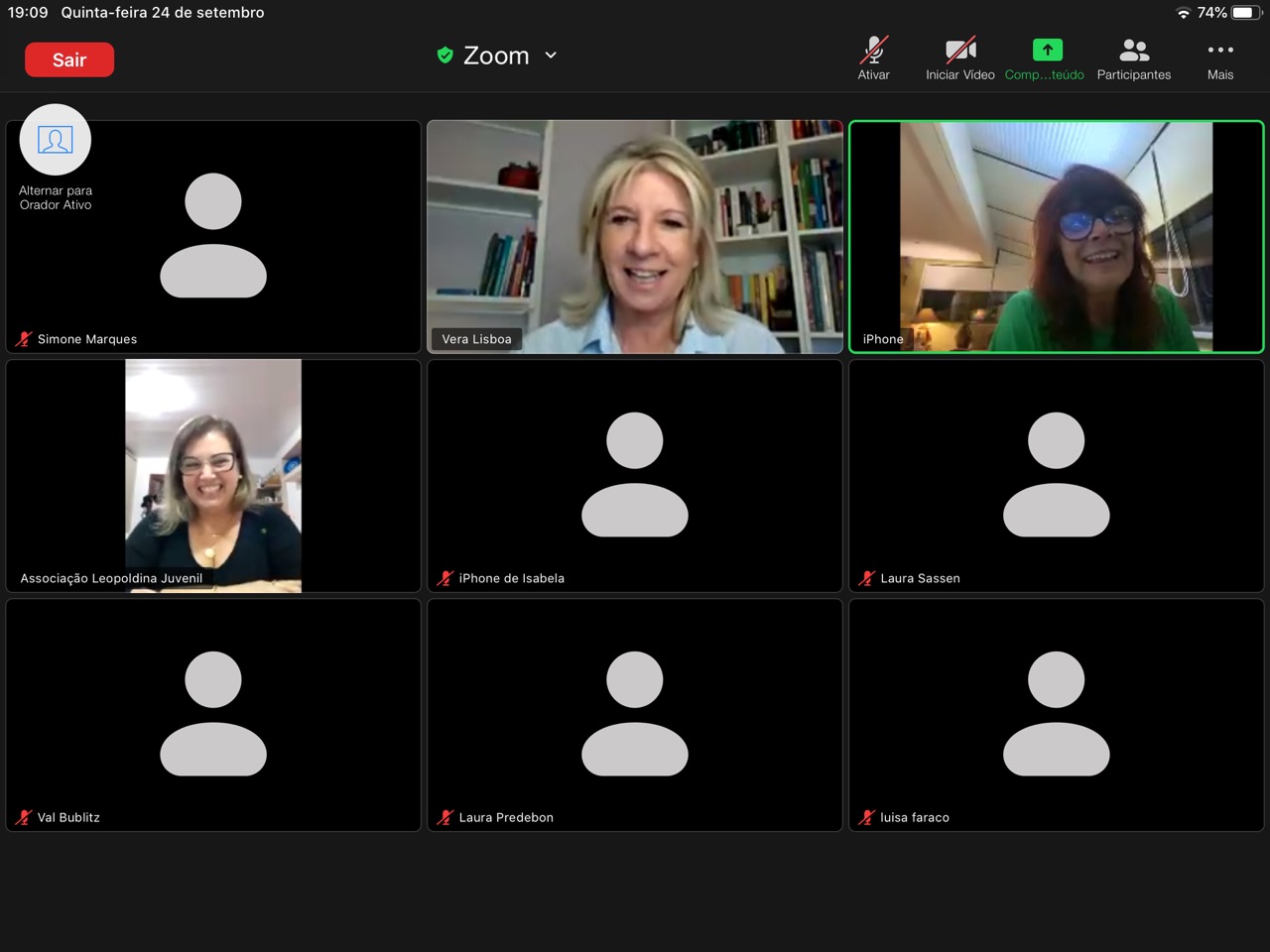Tap the Associação Leopoldina Juvenil name label
Screen dimensions: 1270x952
coord(111,578)
